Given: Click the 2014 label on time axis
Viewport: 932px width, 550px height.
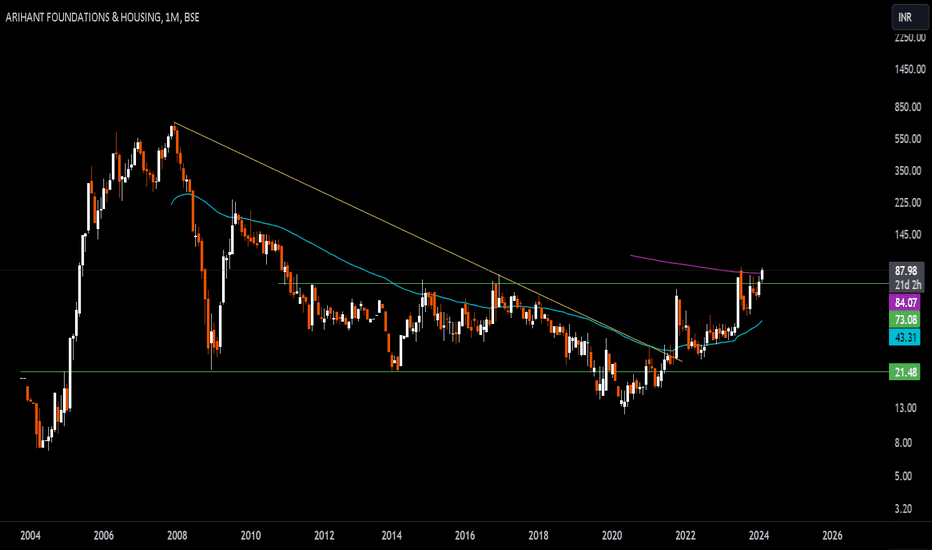Looking at the screenshot, I should click(392, 536).
